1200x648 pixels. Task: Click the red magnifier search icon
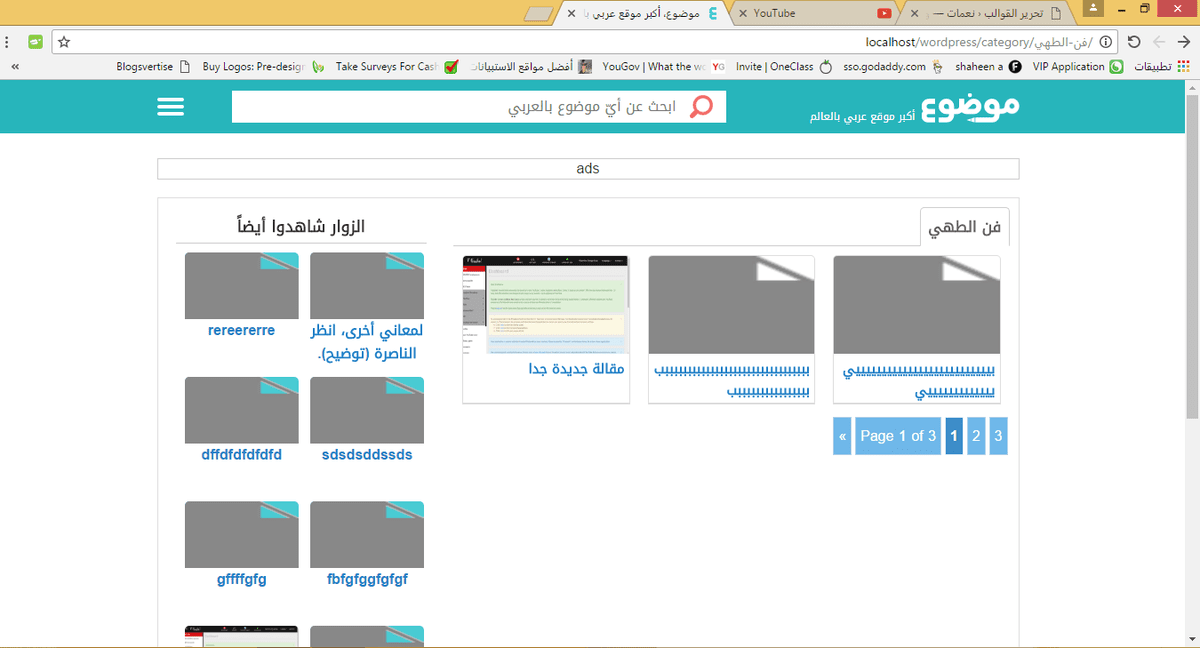pyautogui.click(x=703, y=107)
